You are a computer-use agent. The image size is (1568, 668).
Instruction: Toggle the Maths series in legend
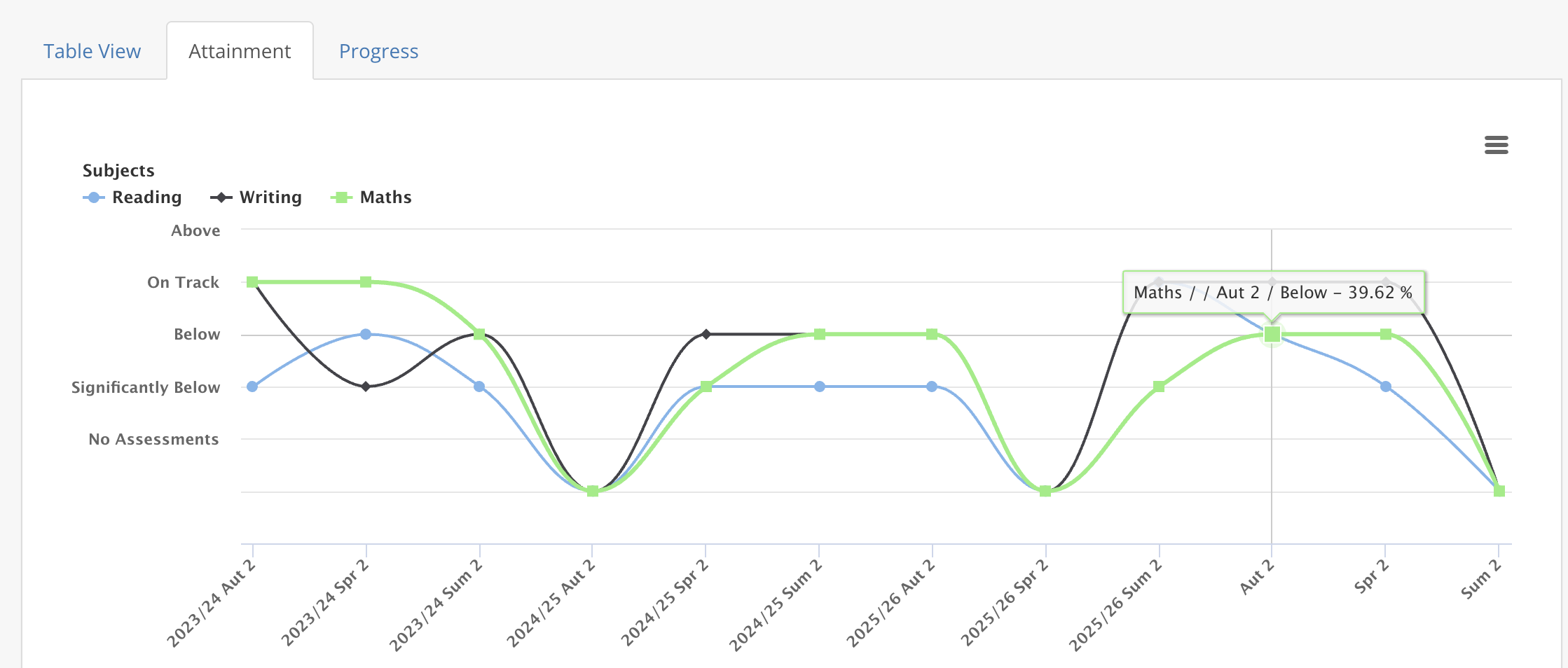(x=371, y=197)
